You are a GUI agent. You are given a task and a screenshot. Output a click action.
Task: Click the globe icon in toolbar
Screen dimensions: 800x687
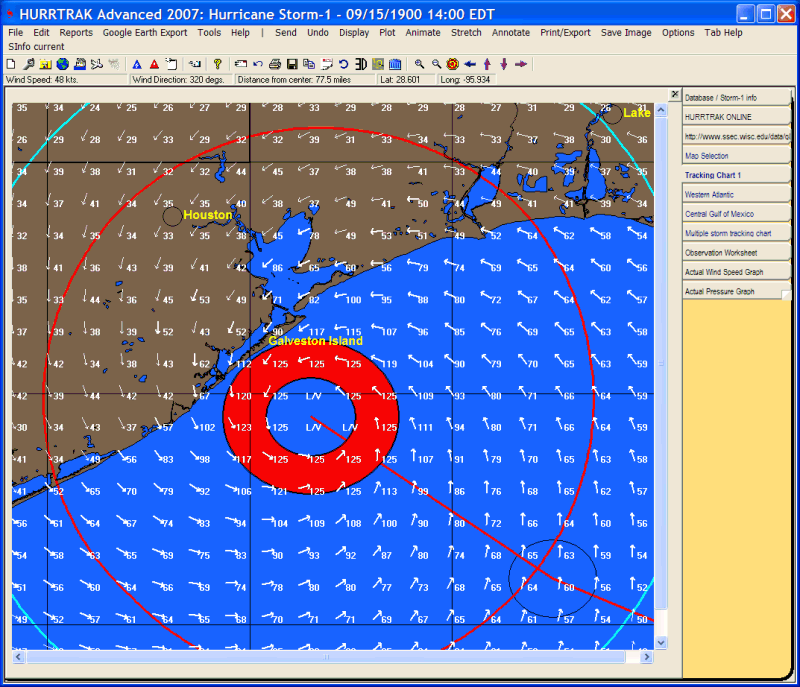(x=62, y=63)
